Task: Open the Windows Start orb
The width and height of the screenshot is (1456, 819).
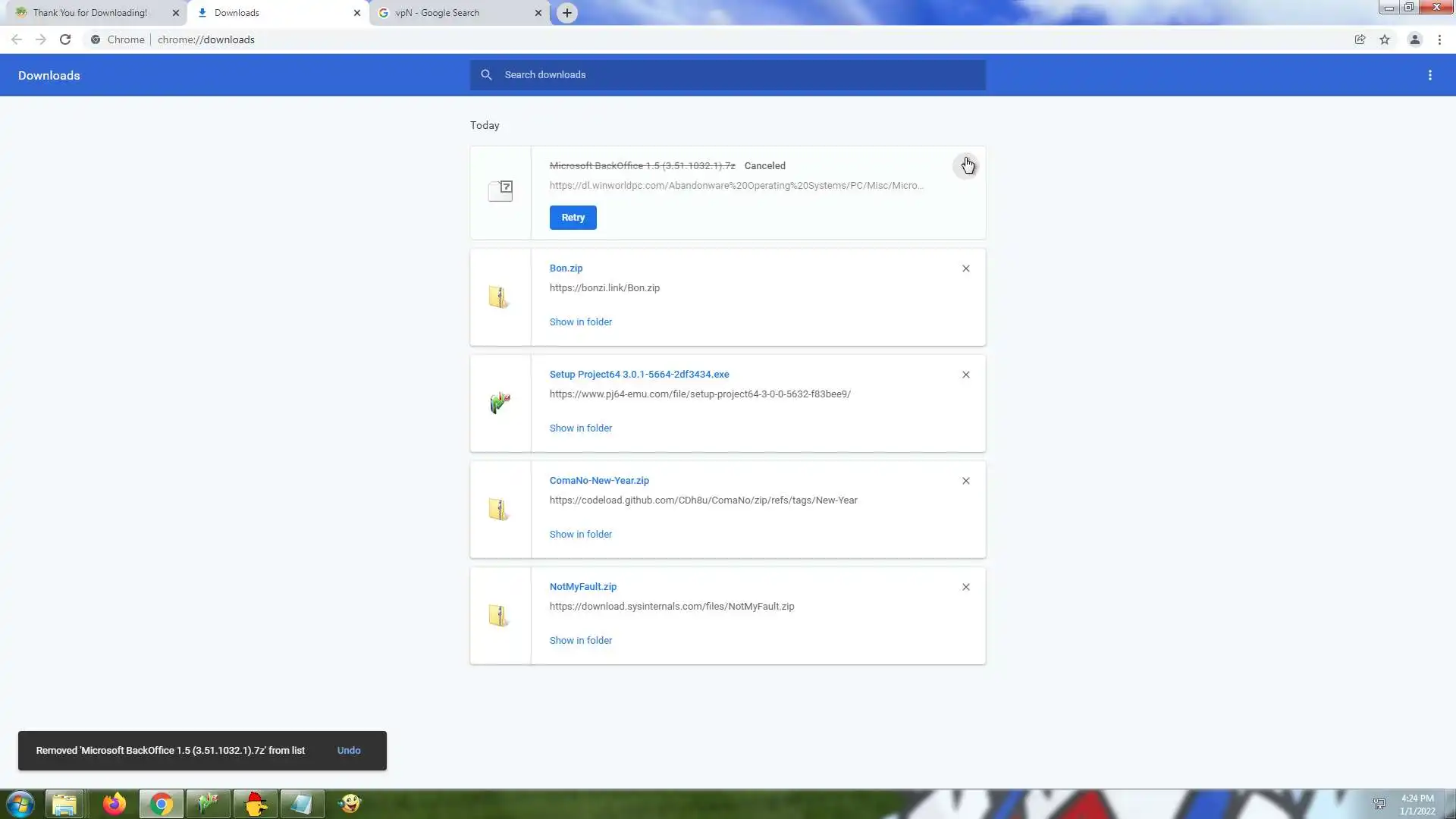Action: pyautogui.click(x=20, y=804)
